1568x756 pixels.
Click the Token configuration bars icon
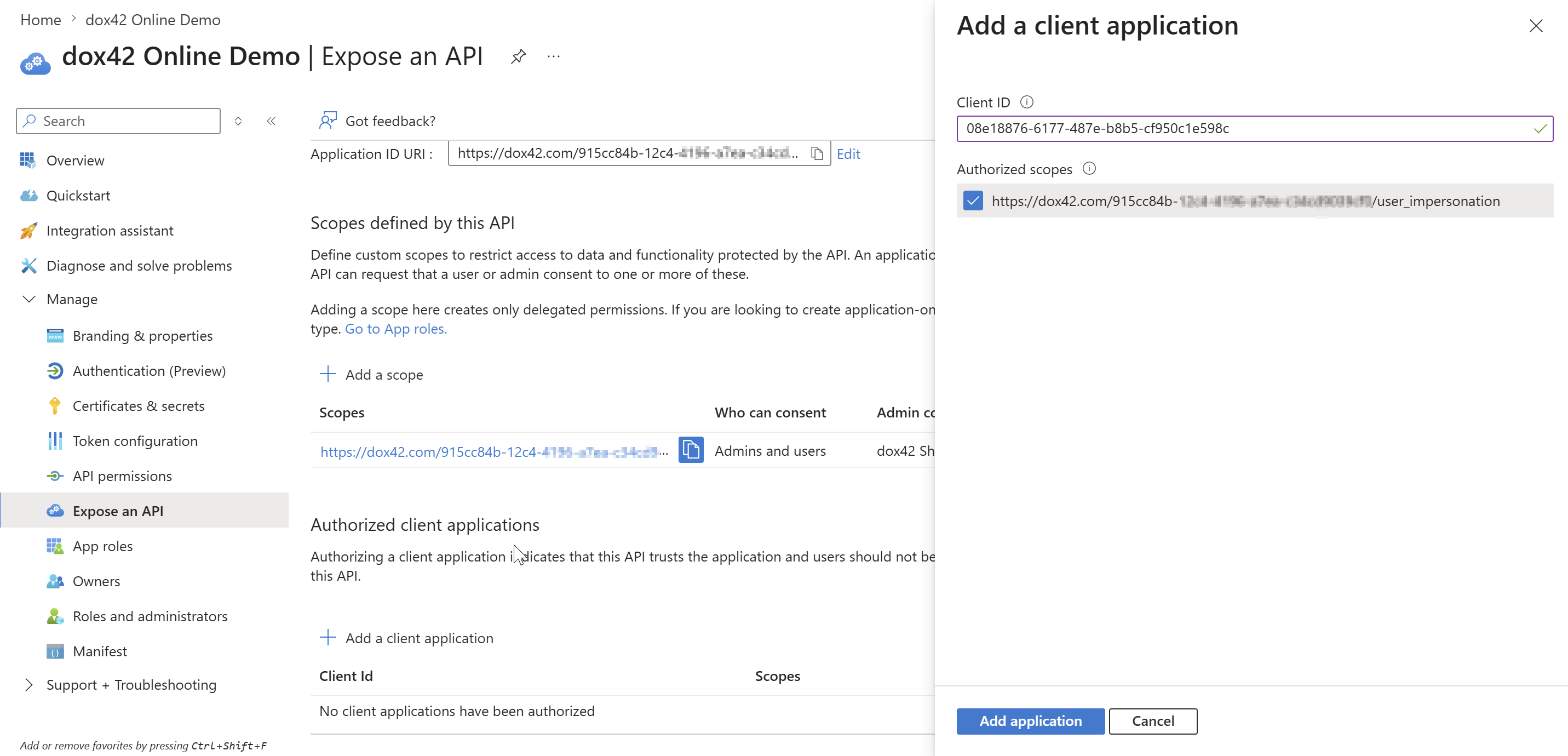(x=55, y=440)
